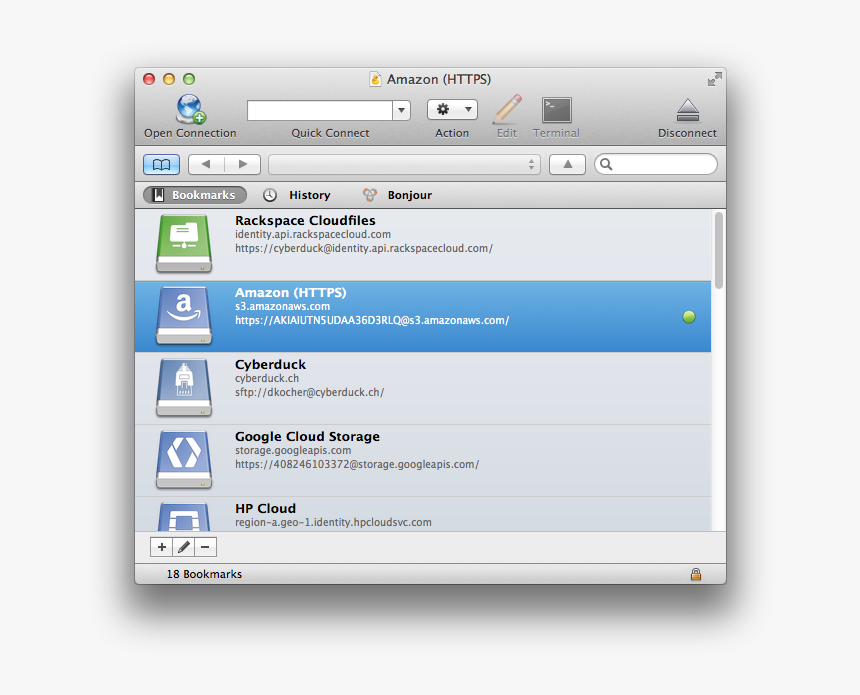Select the Amazon (HTTPS) bookmark drive icon

[184, 316]
